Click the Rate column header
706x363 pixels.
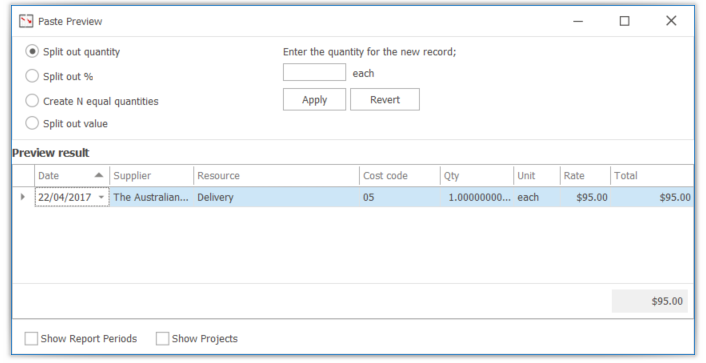[585, 176]
